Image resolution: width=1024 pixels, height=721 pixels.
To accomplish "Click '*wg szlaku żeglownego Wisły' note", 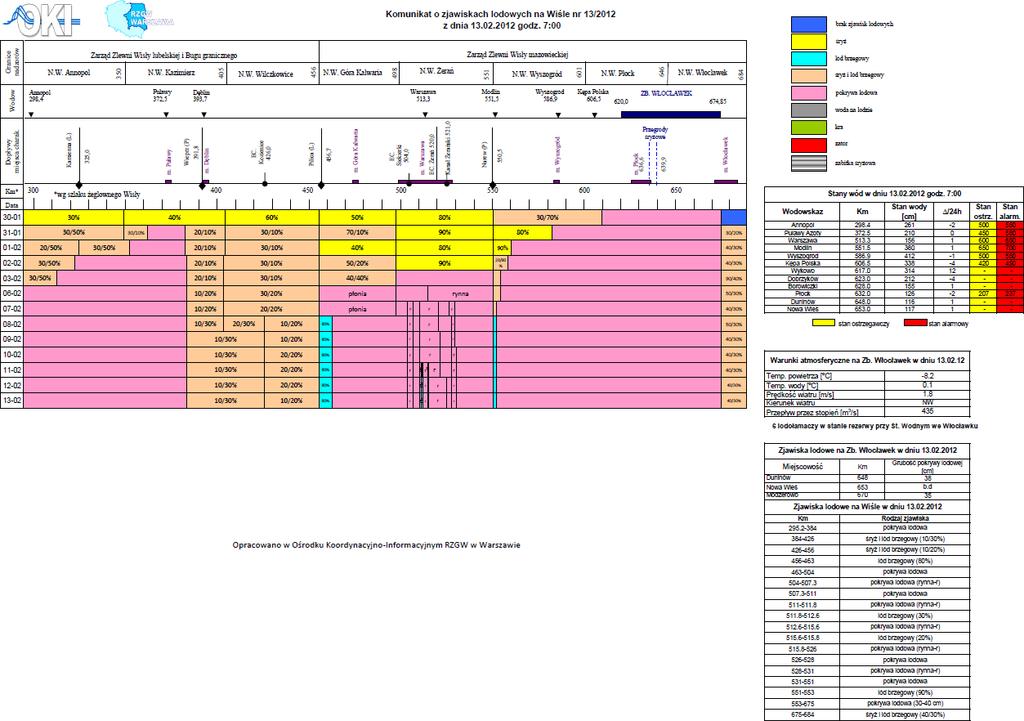I will [x=97, y=194].
